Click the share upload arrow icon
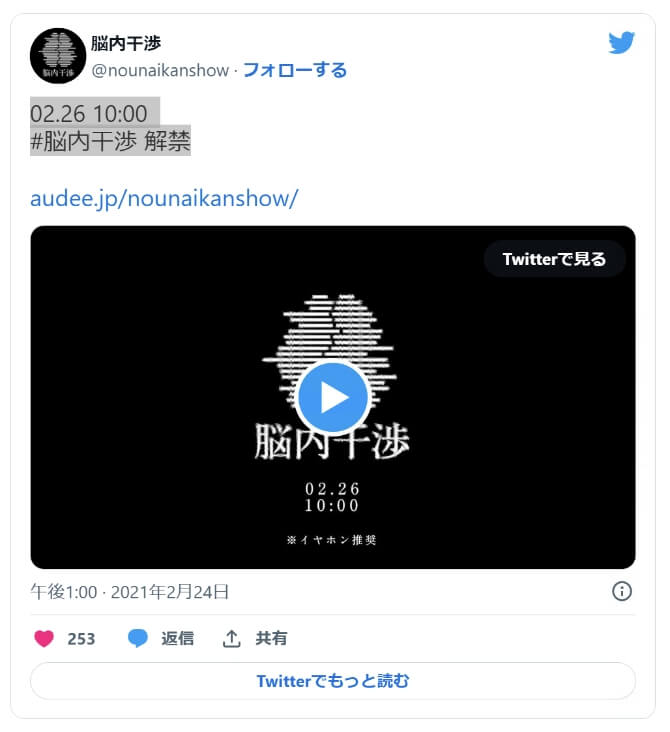 pos(232,638)
